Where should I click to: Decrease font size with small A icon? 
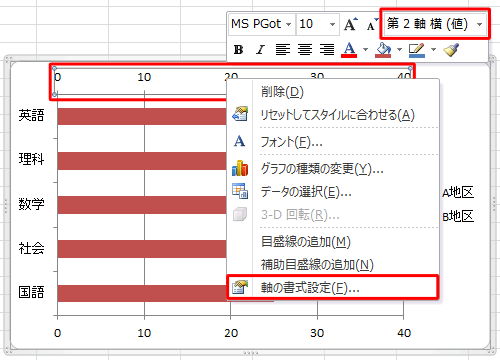click(x=372, y=24)
